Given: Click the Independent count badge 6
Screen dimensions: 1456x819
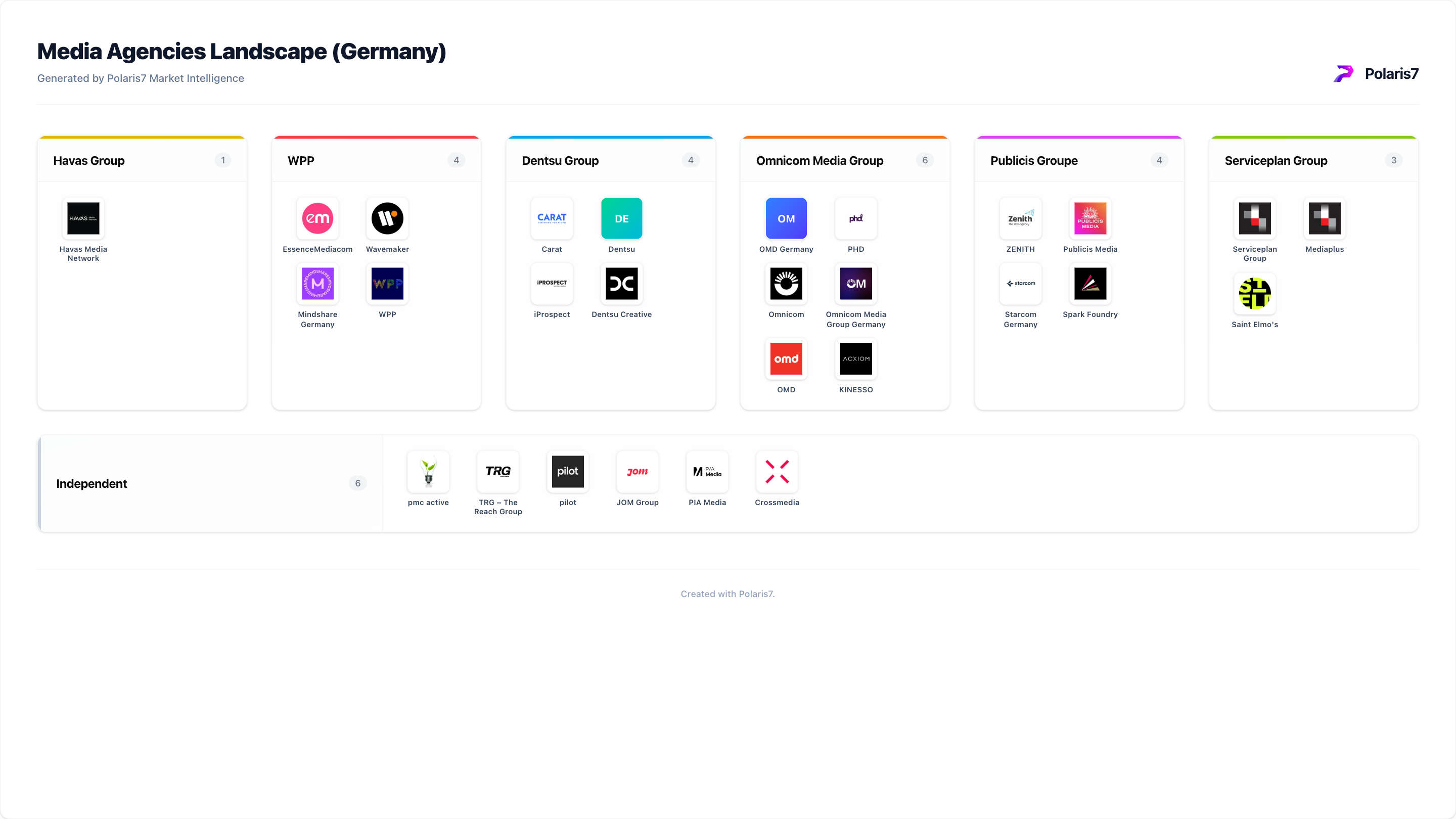Looking at the screenshot, I should 358,483.
